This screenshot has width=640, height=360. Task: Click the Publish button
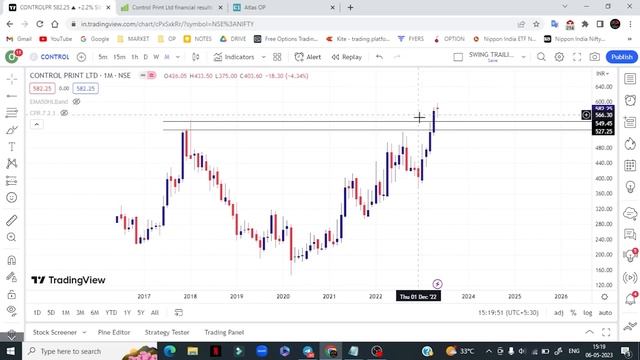pyautogui.click(x=622, y=57)
